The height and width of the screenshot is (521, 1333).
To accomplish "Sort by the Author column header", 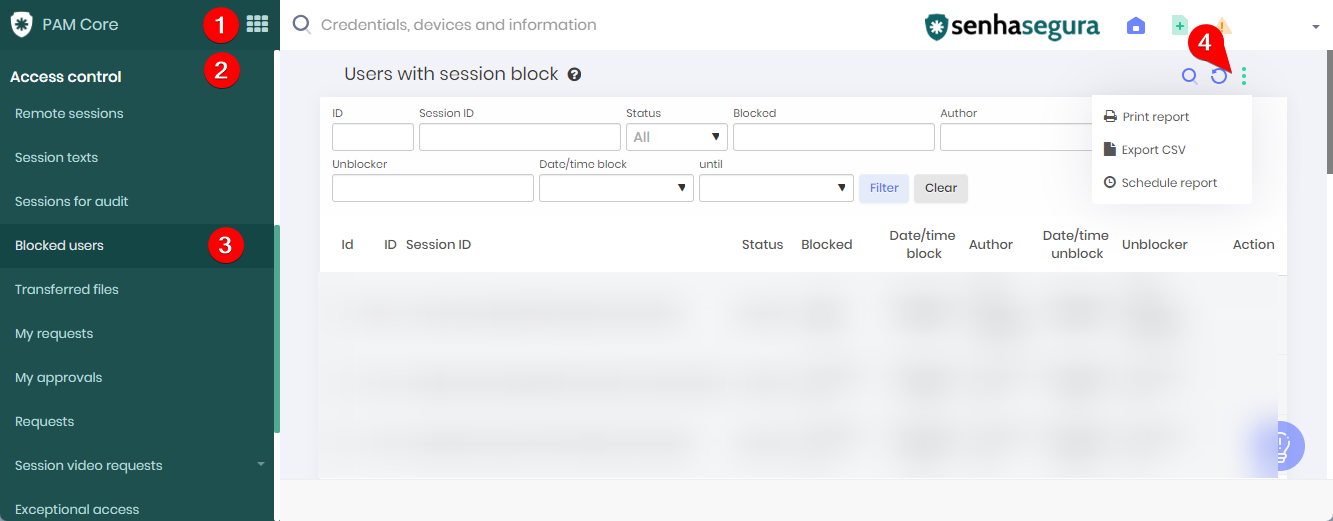I will [x=991, y=244].
